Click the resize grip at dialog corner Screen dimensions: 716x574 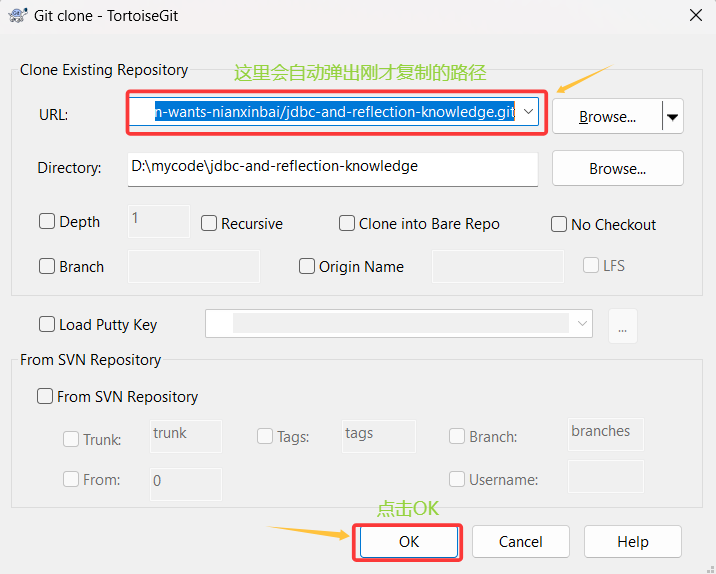pyautogui.click(x=710, y=569)
